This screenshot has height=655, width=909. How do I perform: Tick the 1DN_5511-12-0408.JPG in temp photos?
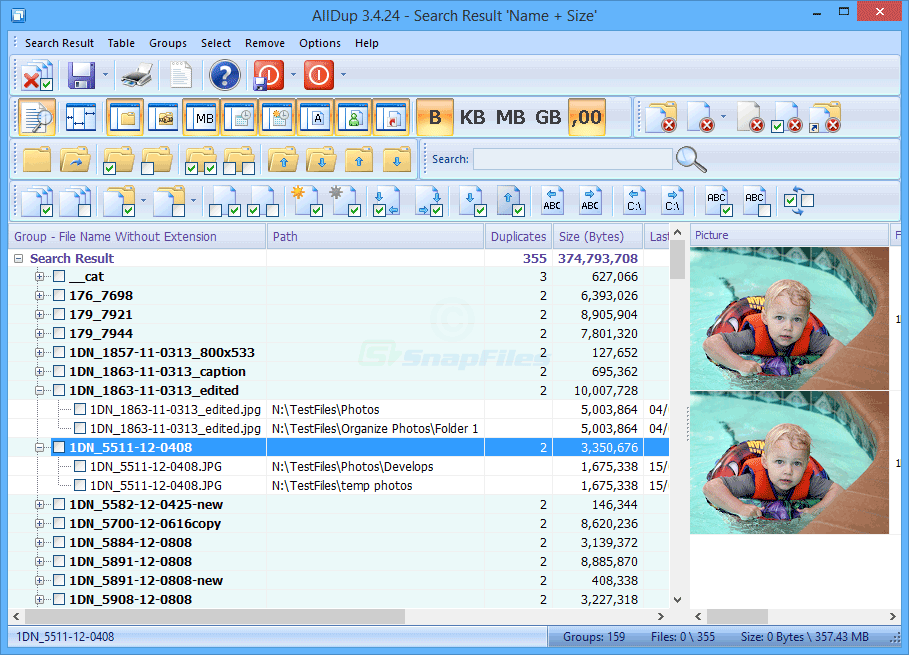[x=80, y=485]
